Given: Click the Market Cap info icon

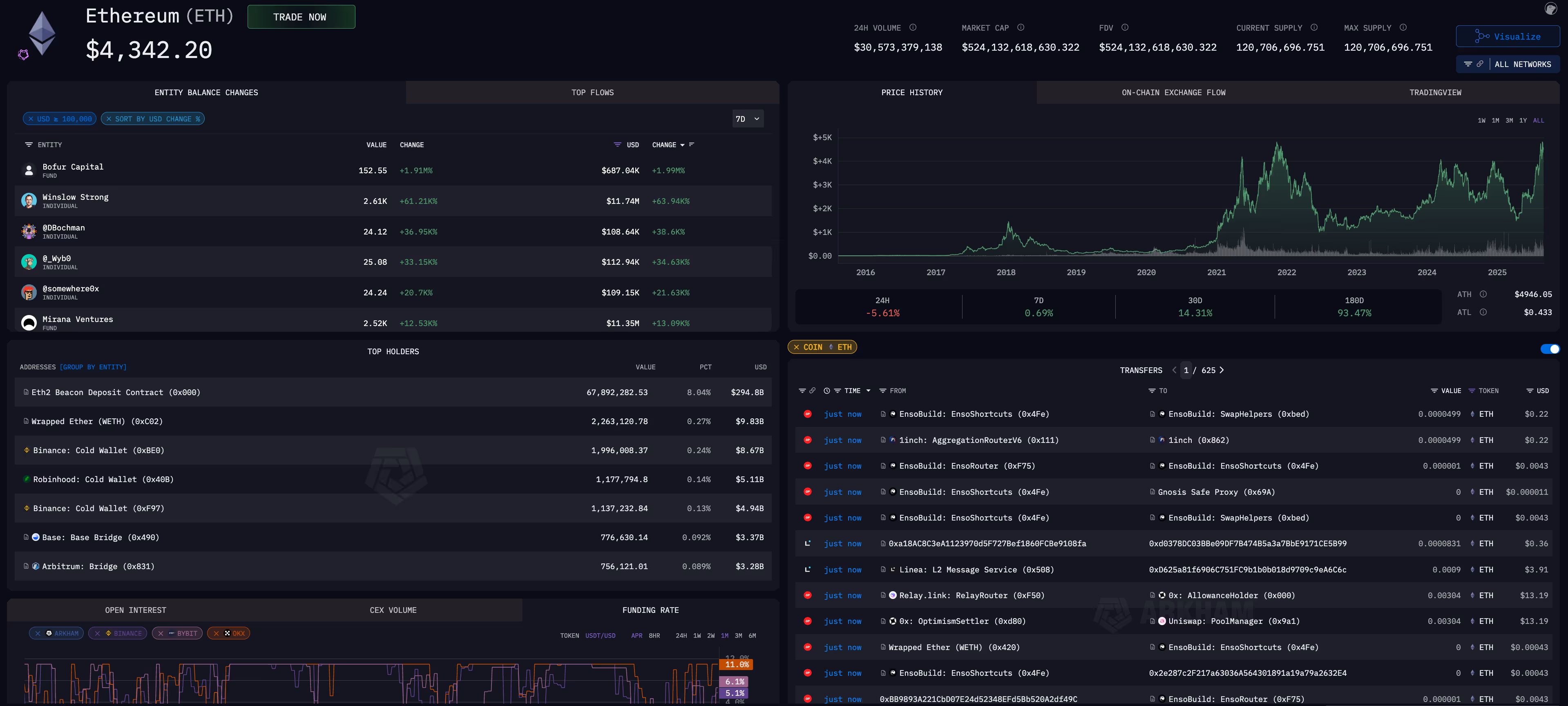Looking at the screenshot, I should 1021,27.
